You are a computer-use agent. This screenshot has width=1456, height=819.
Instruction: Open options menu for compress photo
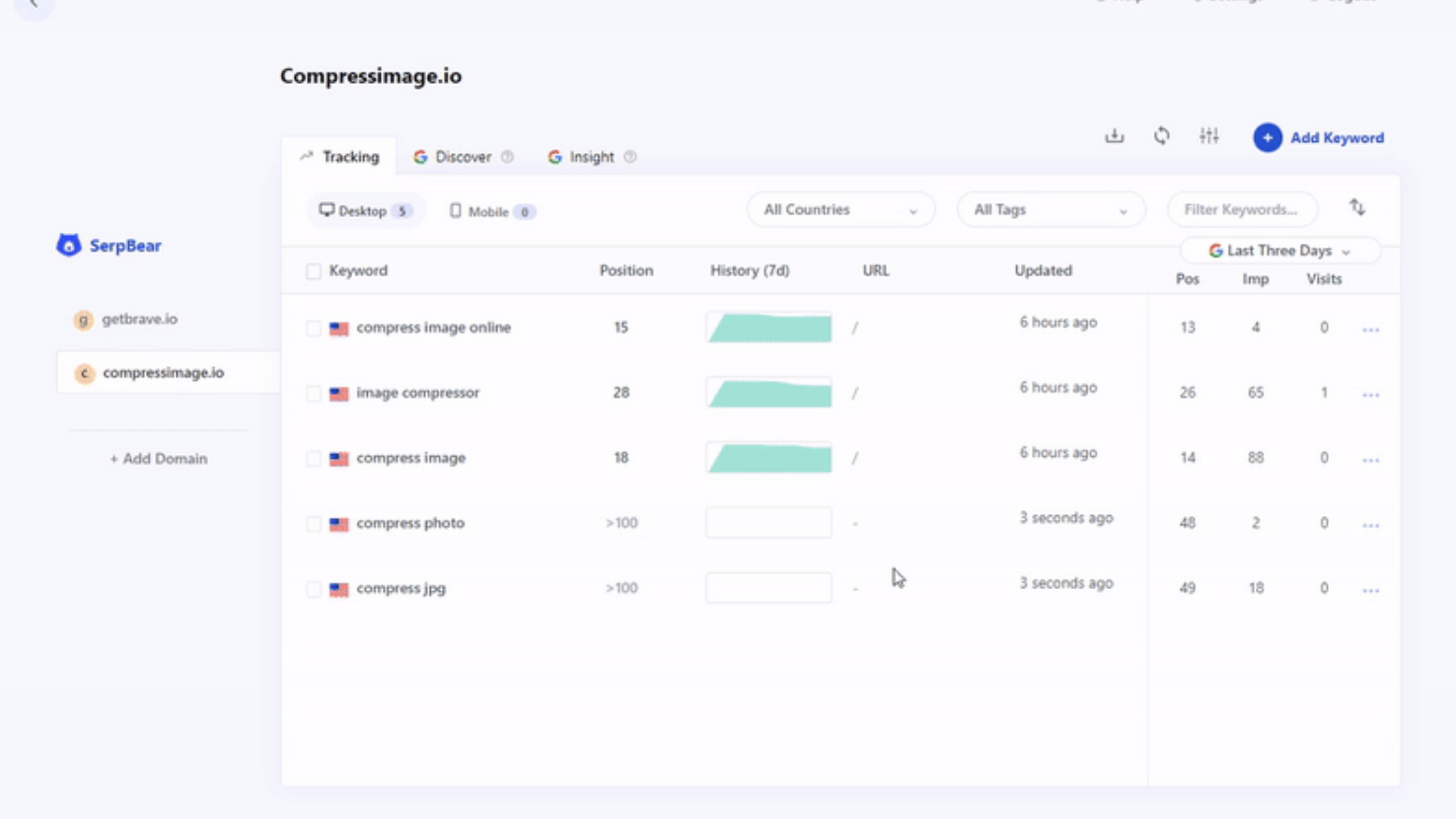[1370, 525]
